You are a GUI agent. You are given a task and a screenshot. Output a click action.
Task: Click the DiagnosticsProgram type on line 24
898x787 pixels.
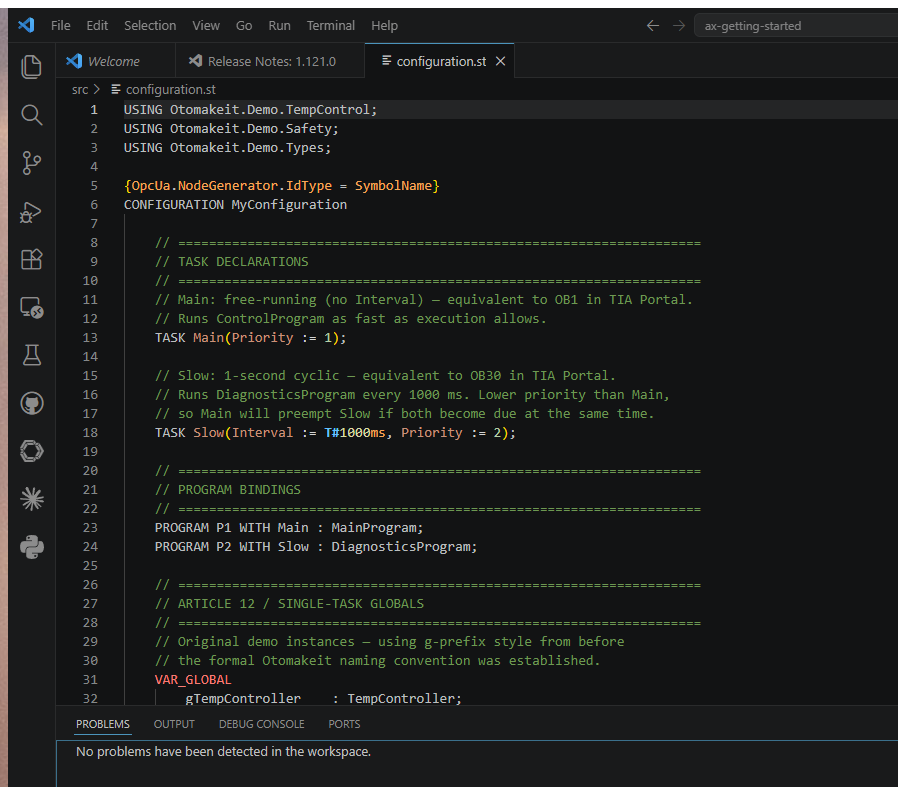click(400, 546)
